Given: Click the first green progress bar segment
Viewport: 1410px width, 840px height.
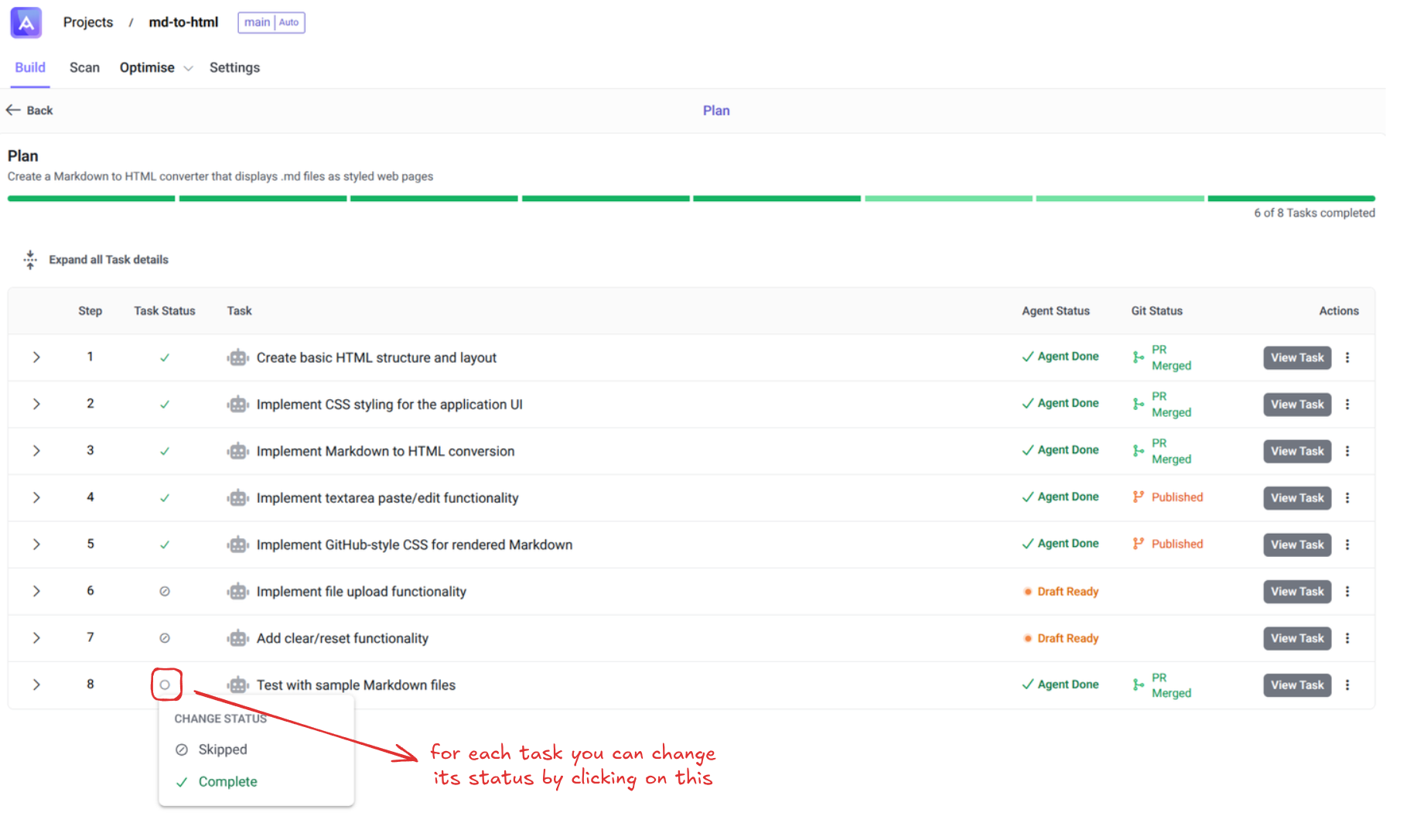Looking at the screenshot, I should [91, 199].
